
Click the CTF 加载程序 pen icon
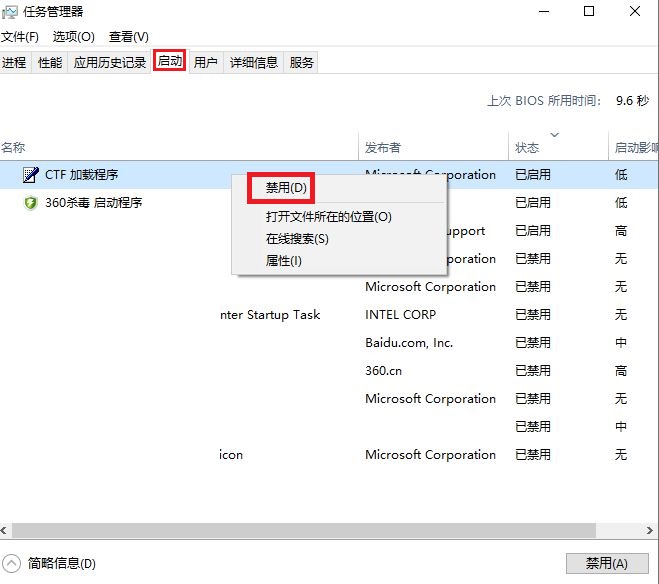(x=30, y=175)
